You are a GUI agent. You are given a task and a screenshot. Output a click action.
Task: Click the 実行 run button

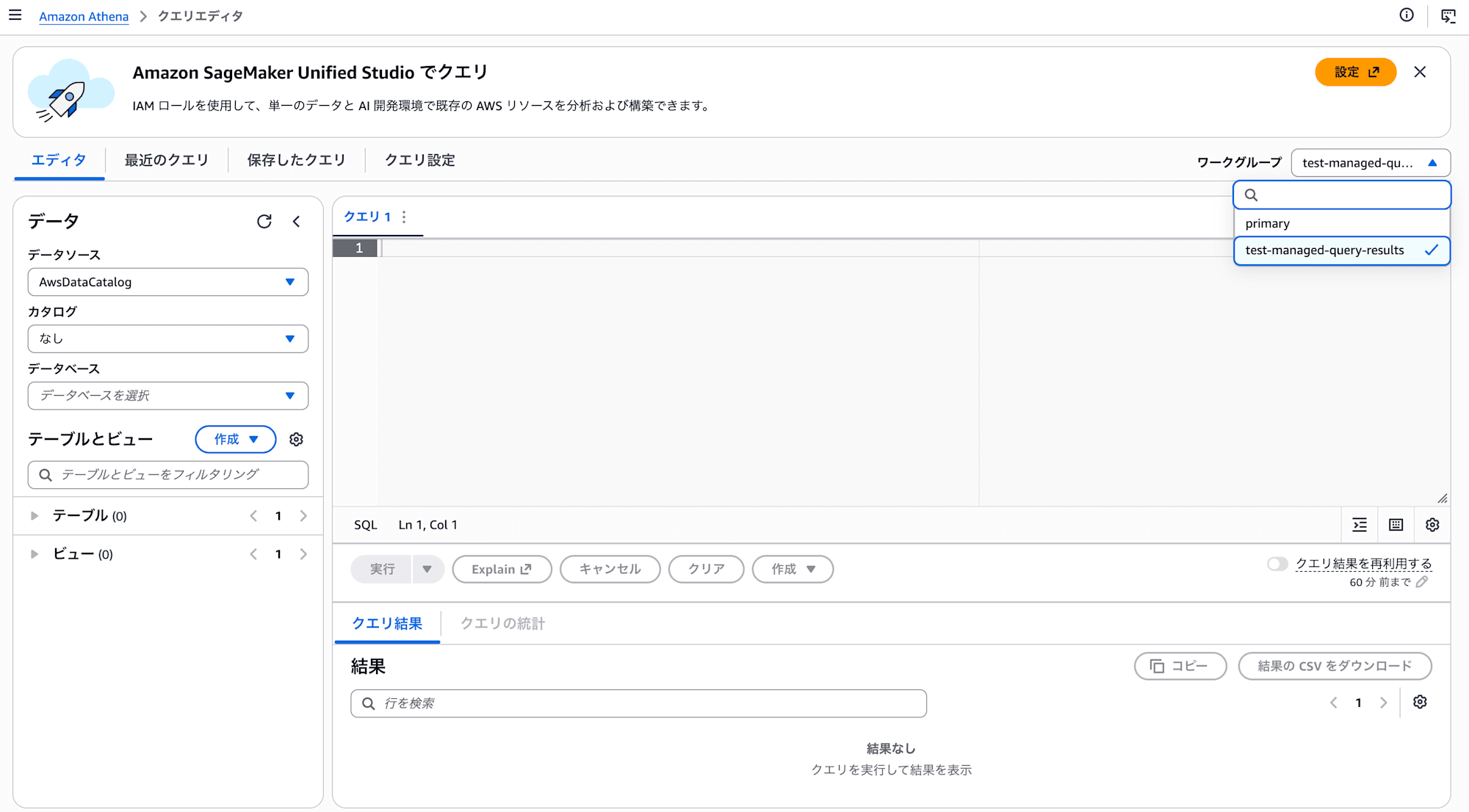point(382,569)
